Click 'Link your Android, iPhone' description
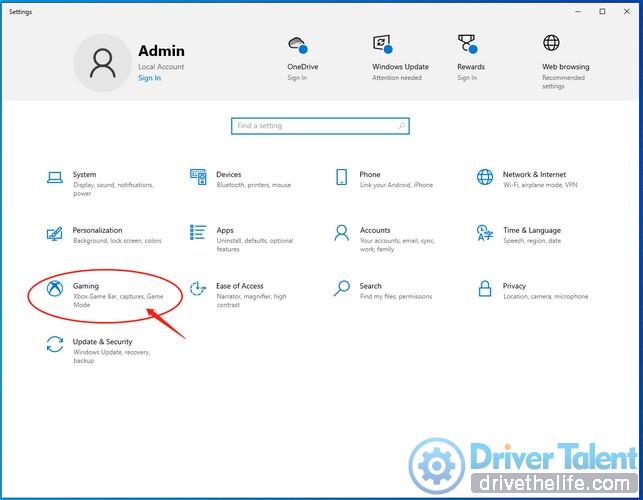Viewport: 643px width, 500px height. click(x=396, y=185)
